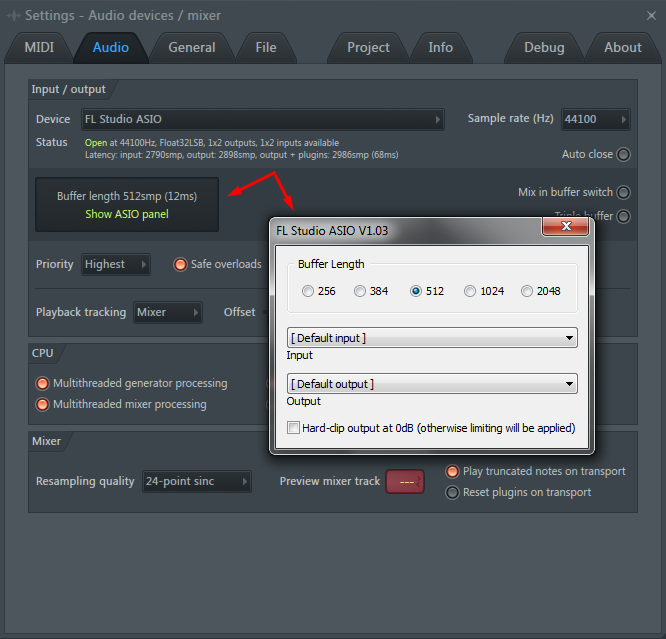The height and width of the screenshot is (639, 666).
Task: Toggle Reset plugins on transport
Action: tap(452, 492)
